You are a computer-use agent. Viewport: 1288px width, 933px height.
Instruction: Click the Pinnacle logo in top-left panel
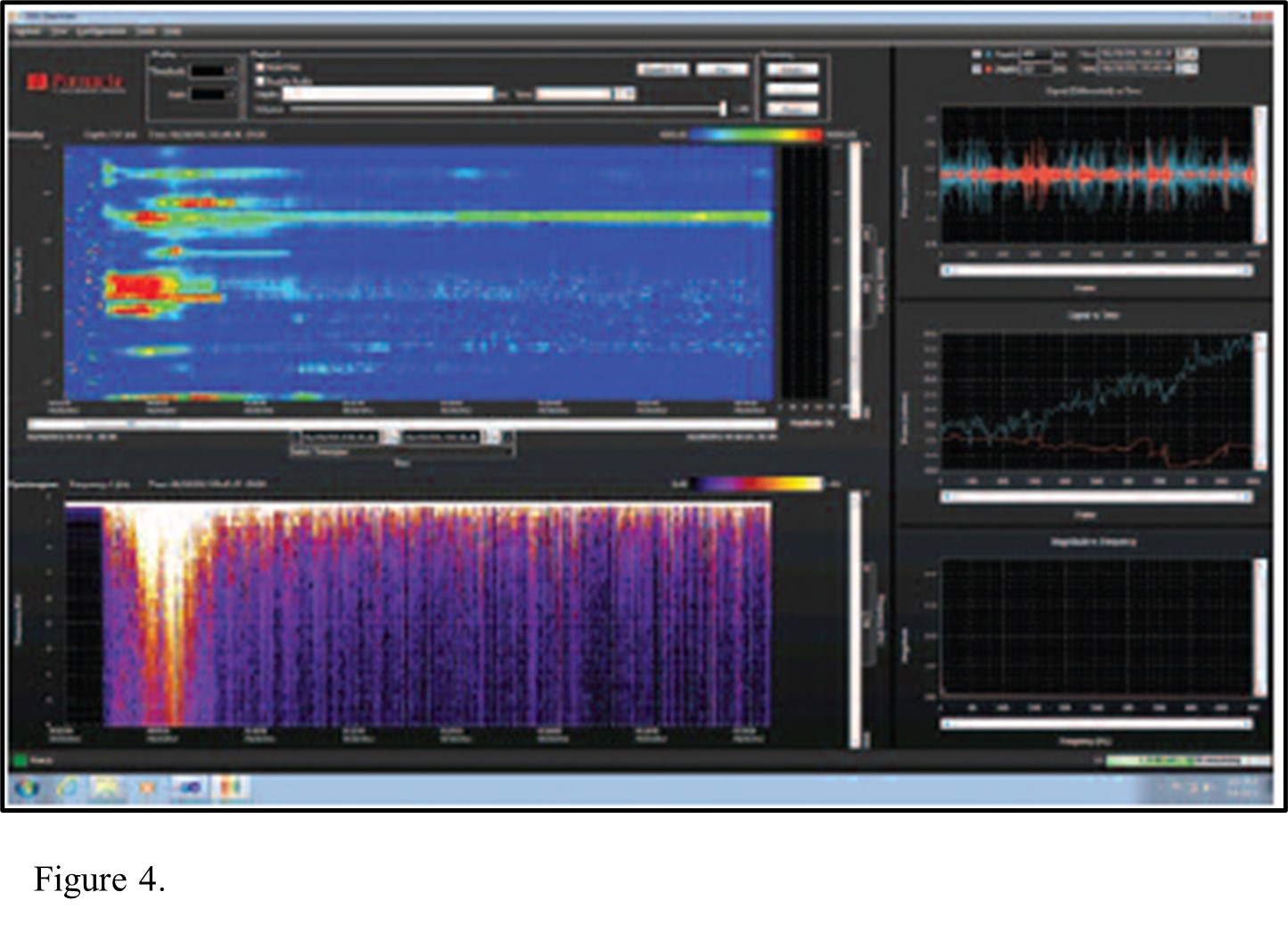[77, 83]
